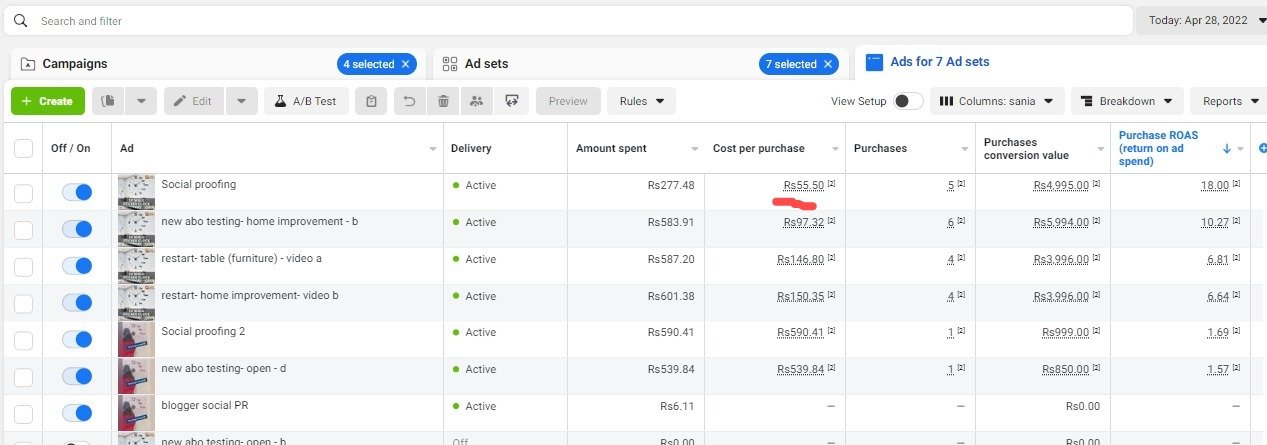Open the audience people icon
The height and width of the screenshot is (445, 1267).
pos(477,101)
